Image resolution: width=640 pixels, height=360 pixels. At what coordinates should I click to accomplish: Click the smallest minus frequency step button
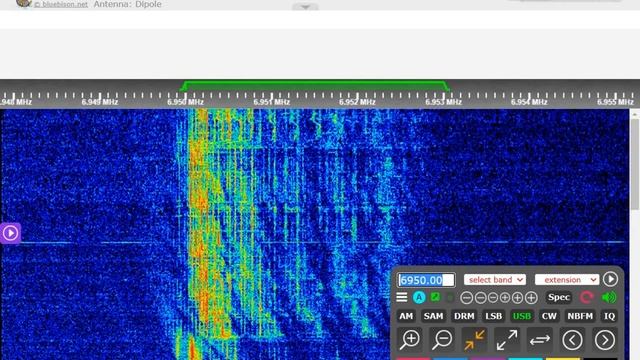(493, 298)
